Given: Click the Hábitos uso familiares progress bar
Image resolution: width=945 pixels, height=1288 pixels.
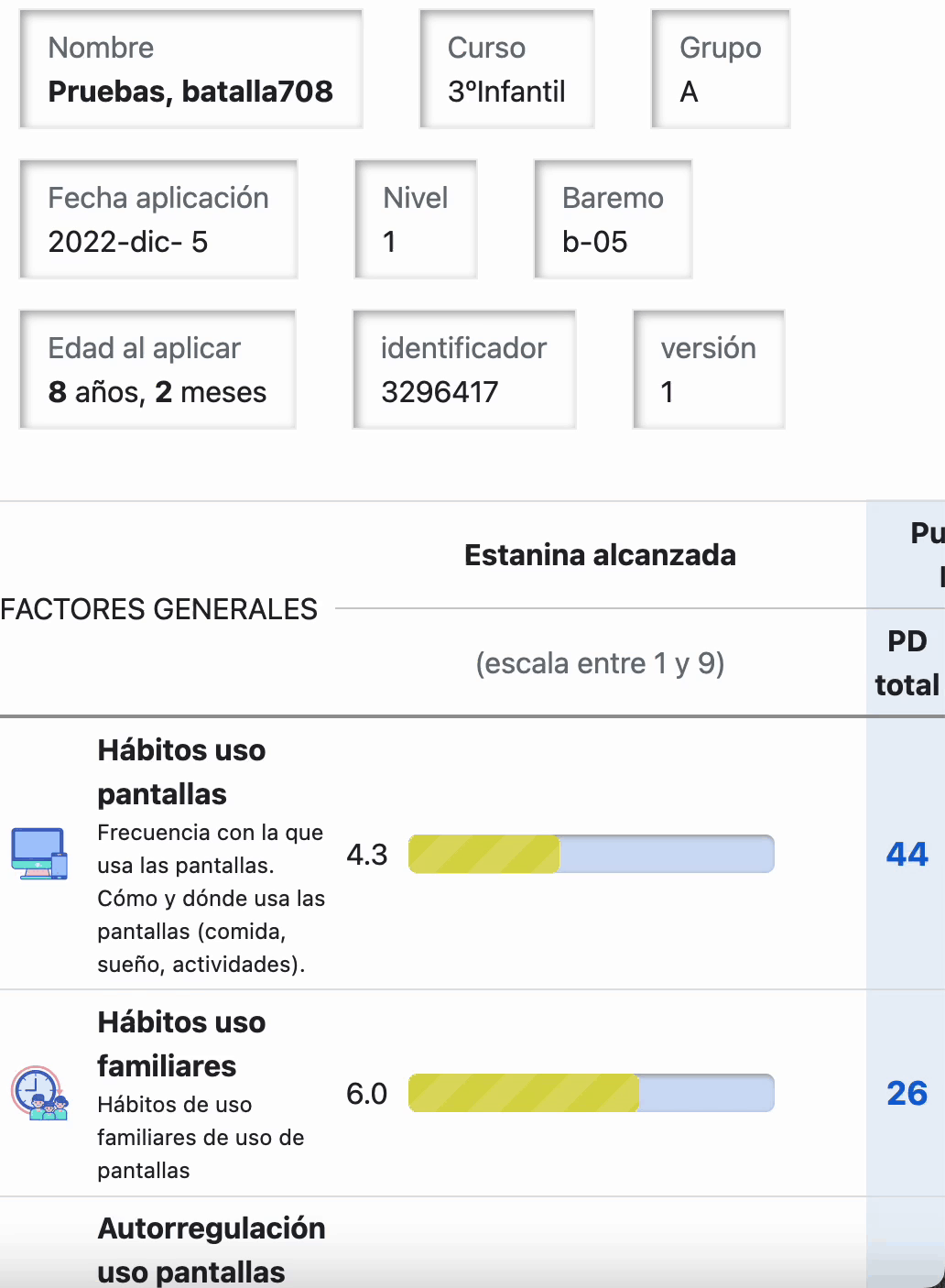Looking at the screenshot, I should click(x=591, y=1093).
